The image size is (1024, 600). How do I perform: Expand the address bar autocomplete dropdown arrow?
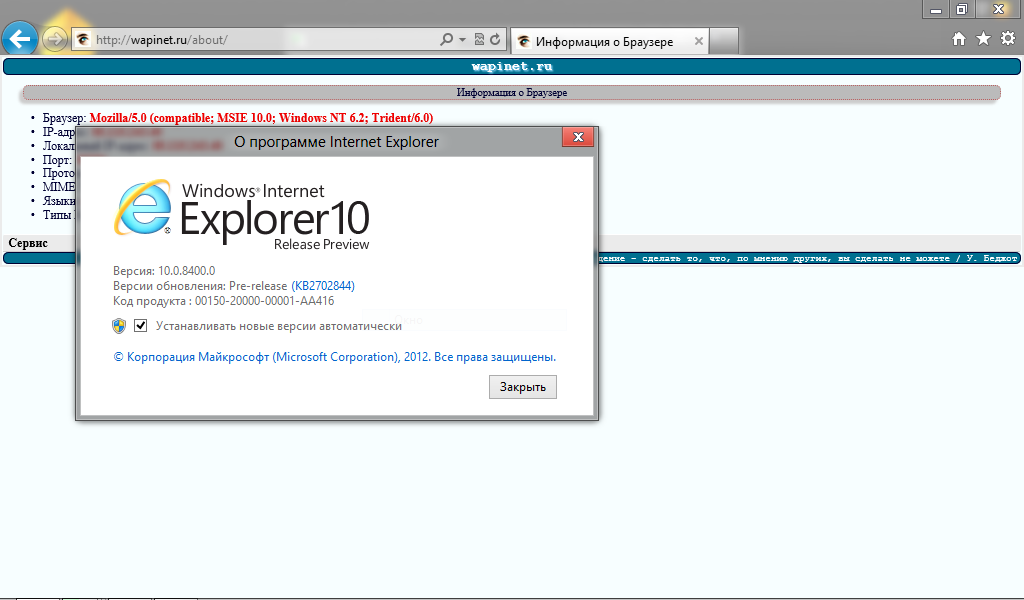(462, 40)
